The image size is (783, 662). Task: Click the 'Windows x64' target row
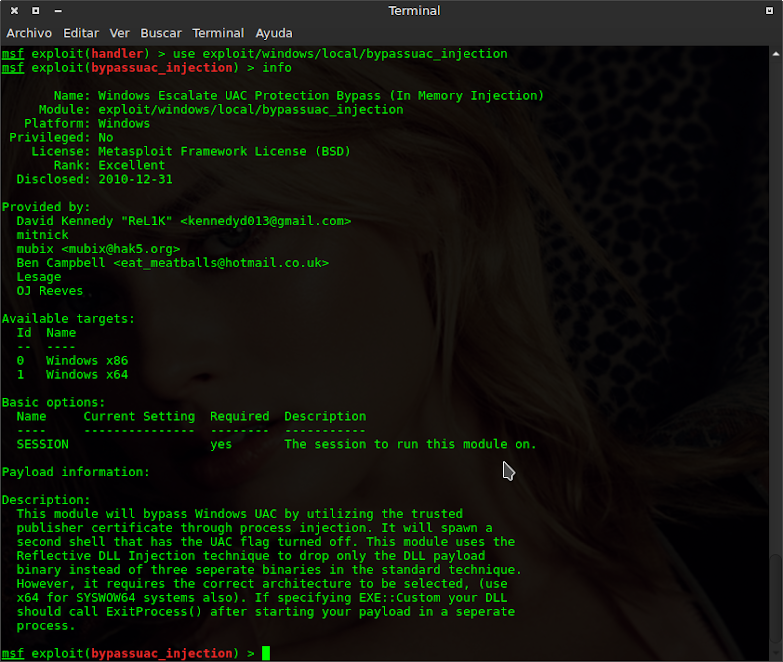[x=72, y=374]
